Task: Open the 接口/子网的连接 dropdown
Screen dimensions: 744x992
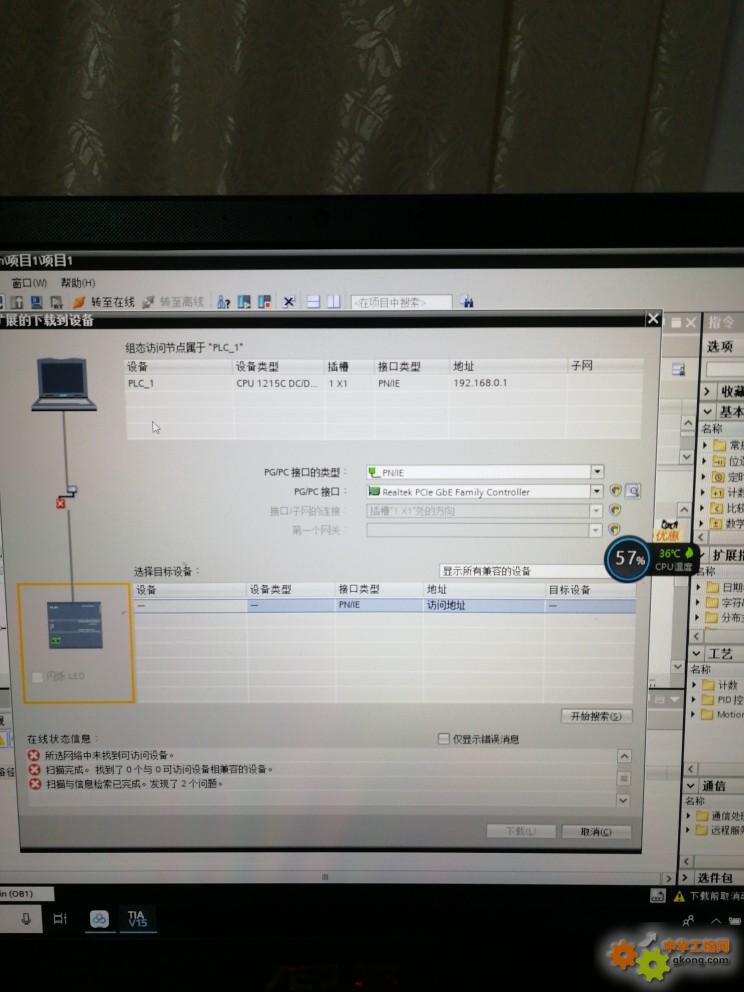Action: coord(595,511)
